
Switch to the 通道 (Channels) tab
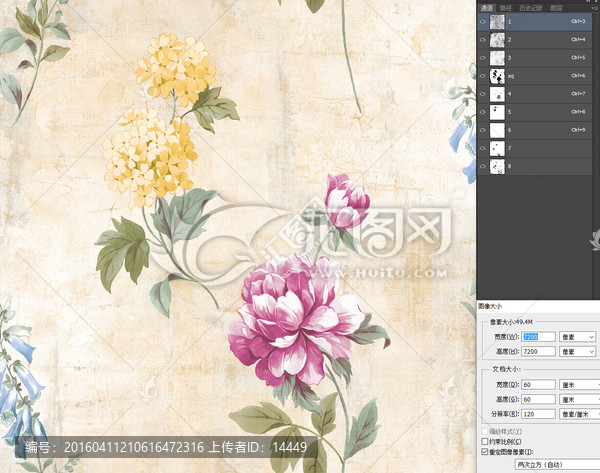[x=487, y=8]
